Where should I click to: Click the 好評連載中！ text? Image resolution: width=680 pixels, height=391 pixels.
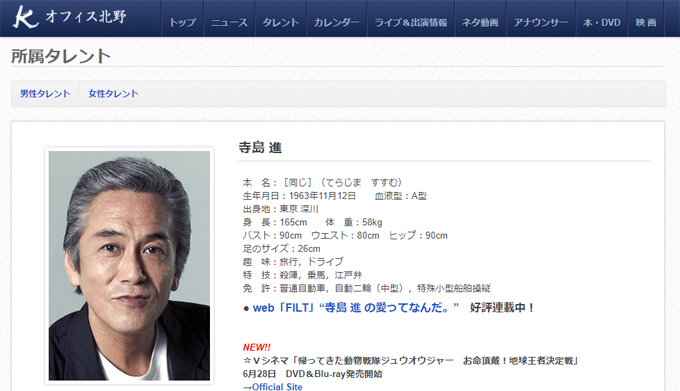click(x=502, y=308)
